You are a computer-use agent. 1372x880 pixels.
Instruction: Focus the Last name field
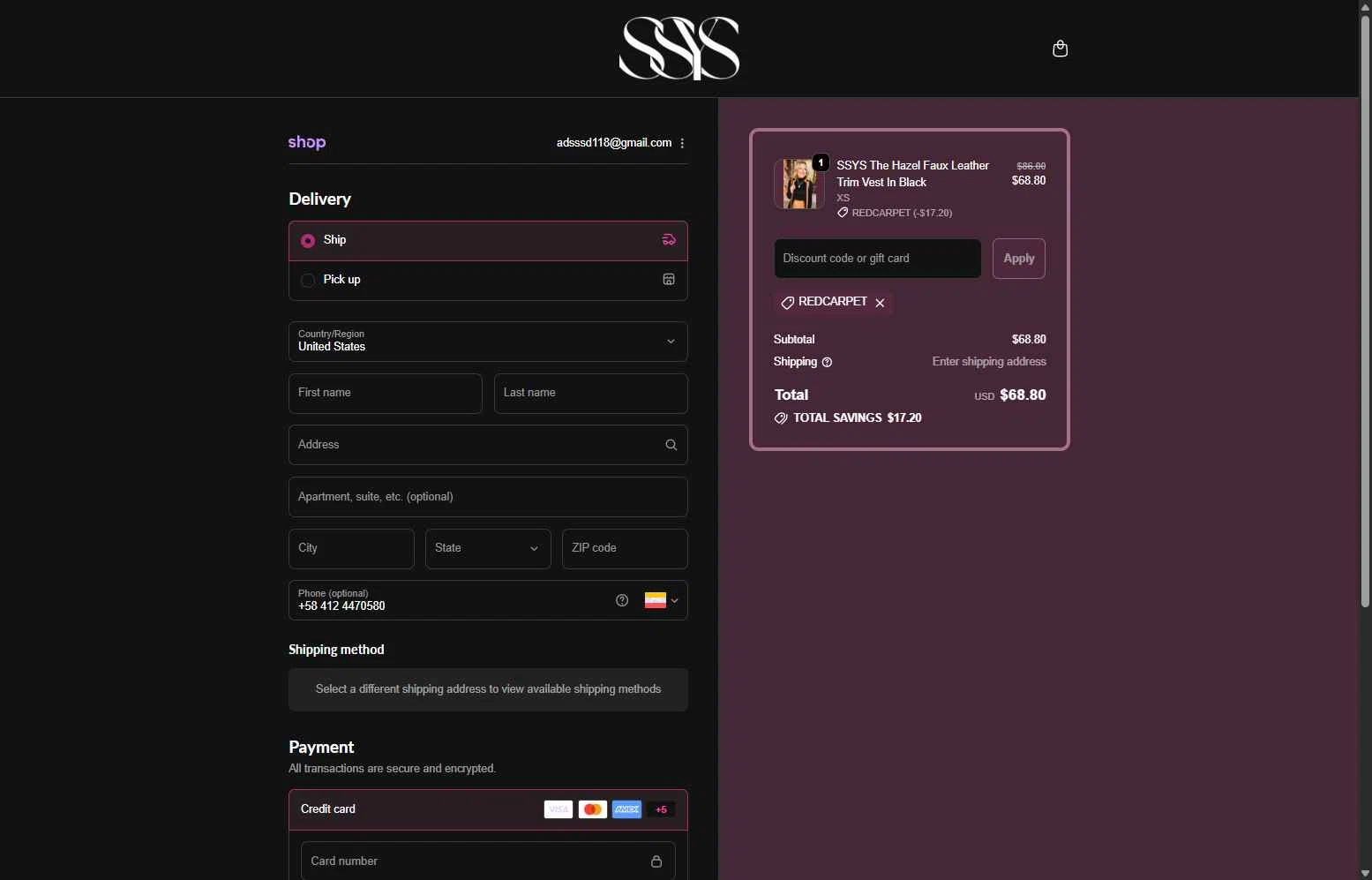tap(591, 394)
